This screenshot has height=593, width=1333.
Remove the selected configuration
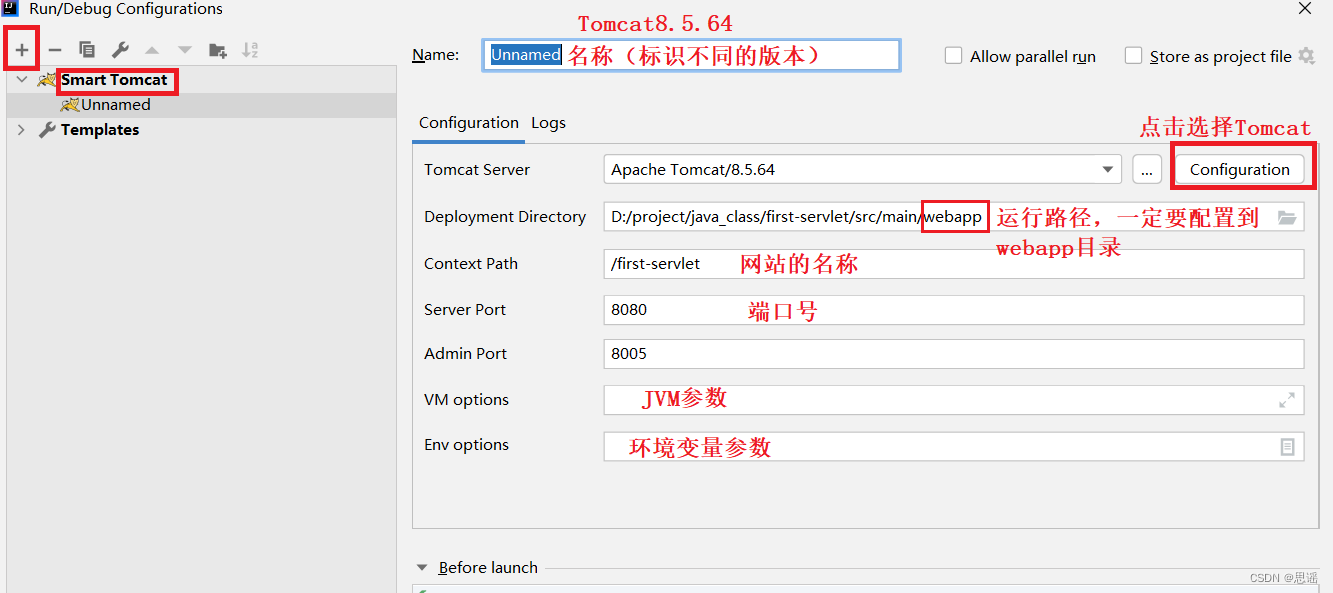coord(55,50)
